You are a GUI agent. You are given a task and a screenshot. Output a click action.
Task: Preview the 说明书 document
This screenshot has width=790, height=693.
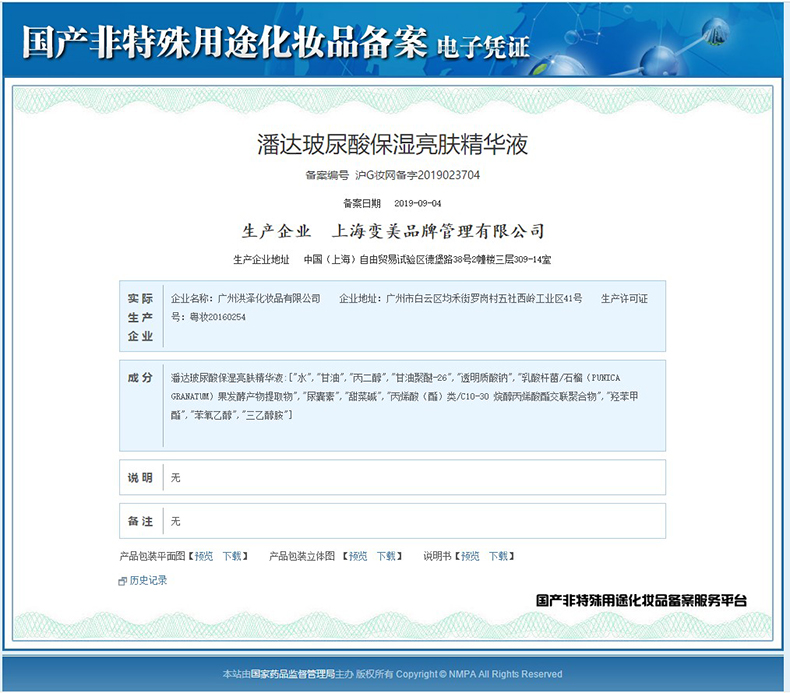pos(470,556)
